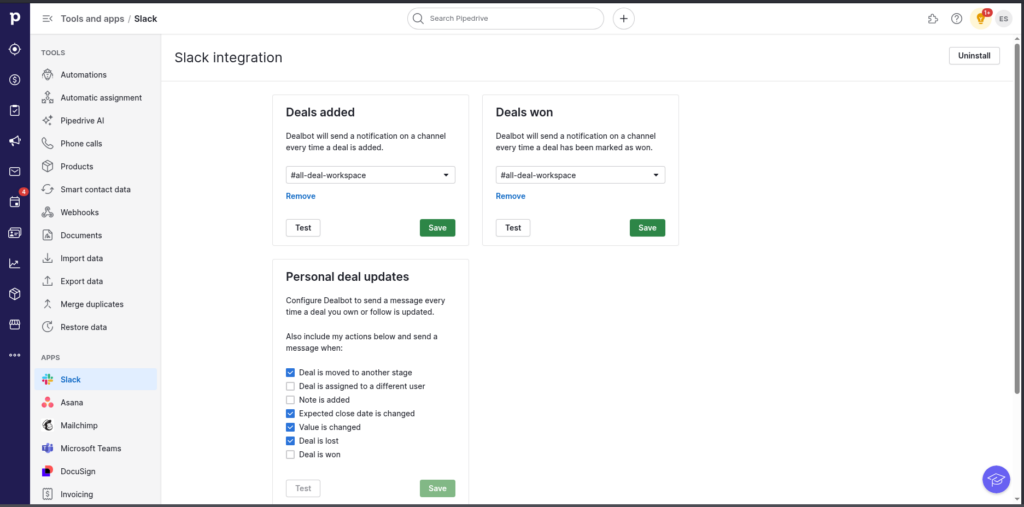The width and height of the screenshot is (1024, 507).
Task: Click Remove link under Deals added
Action: point(300,196)
